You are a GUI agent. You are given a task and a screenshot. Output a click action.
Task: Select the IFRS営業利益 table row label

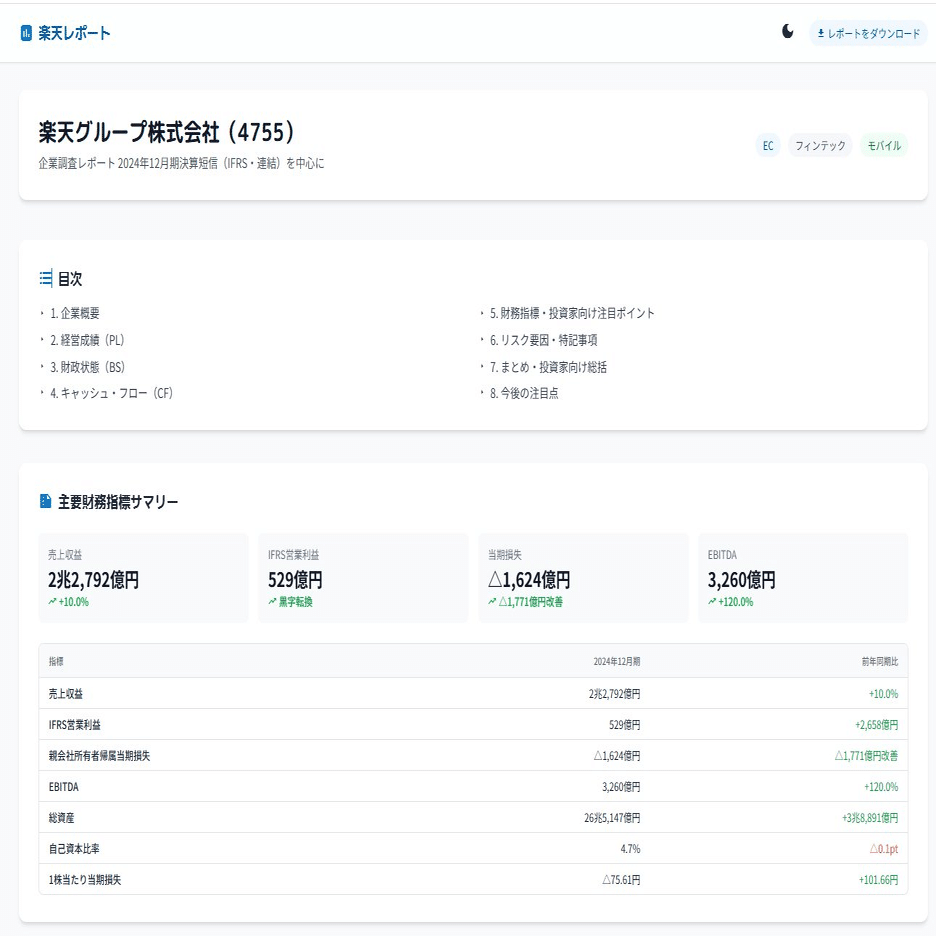(x=75, y=725)
